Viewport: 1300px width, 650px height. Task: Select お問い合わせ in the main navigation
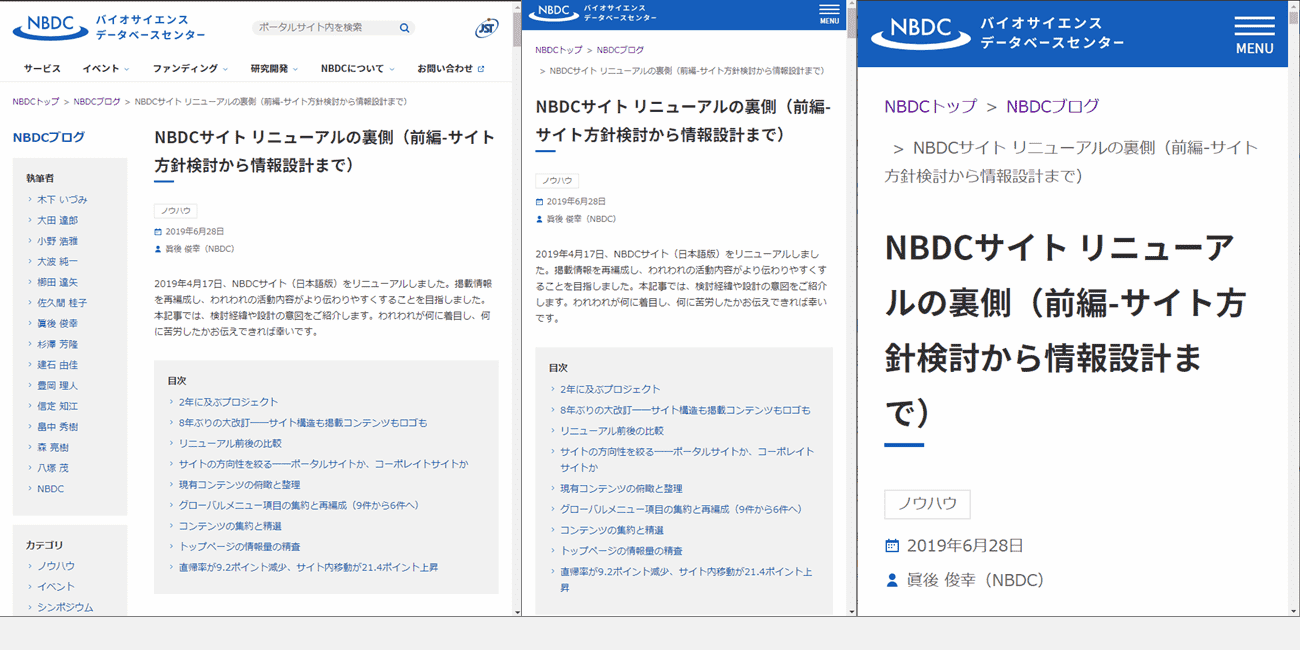[x=445, y=69]
